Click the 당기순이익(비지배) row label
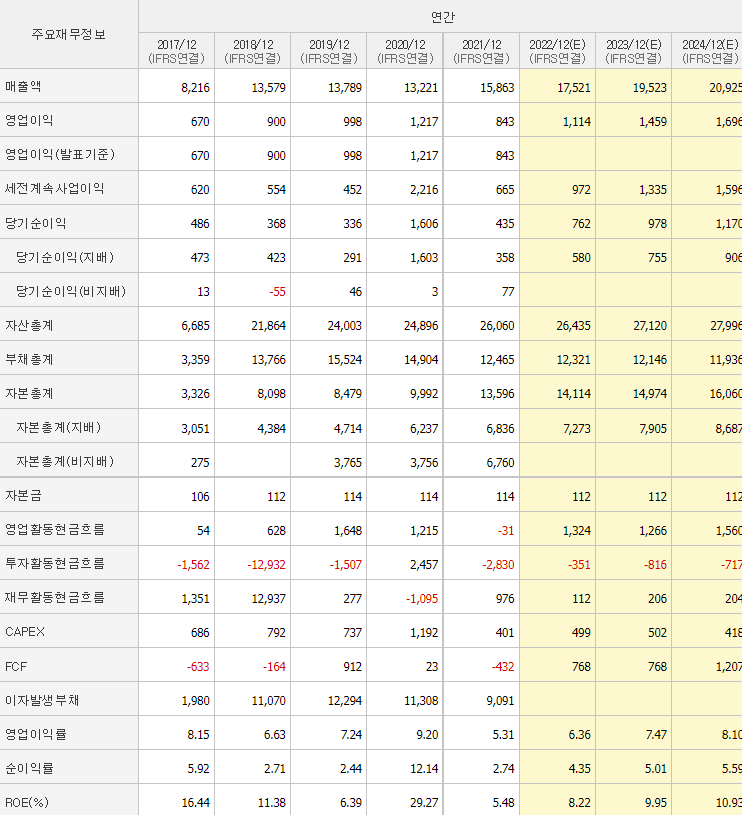742x815 pixels. pyautogui.click(x=71, y=291)
